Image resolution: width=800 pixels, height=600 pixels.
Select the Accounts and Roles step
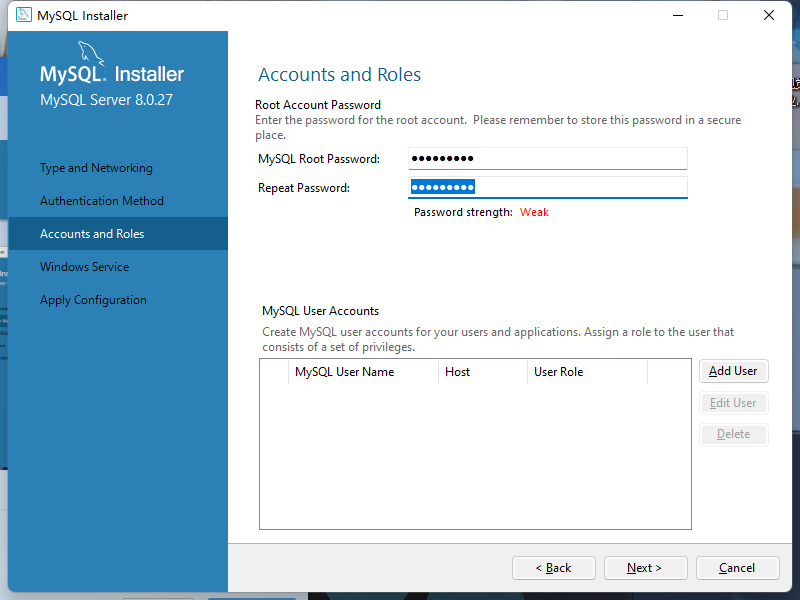pos(92,234)
